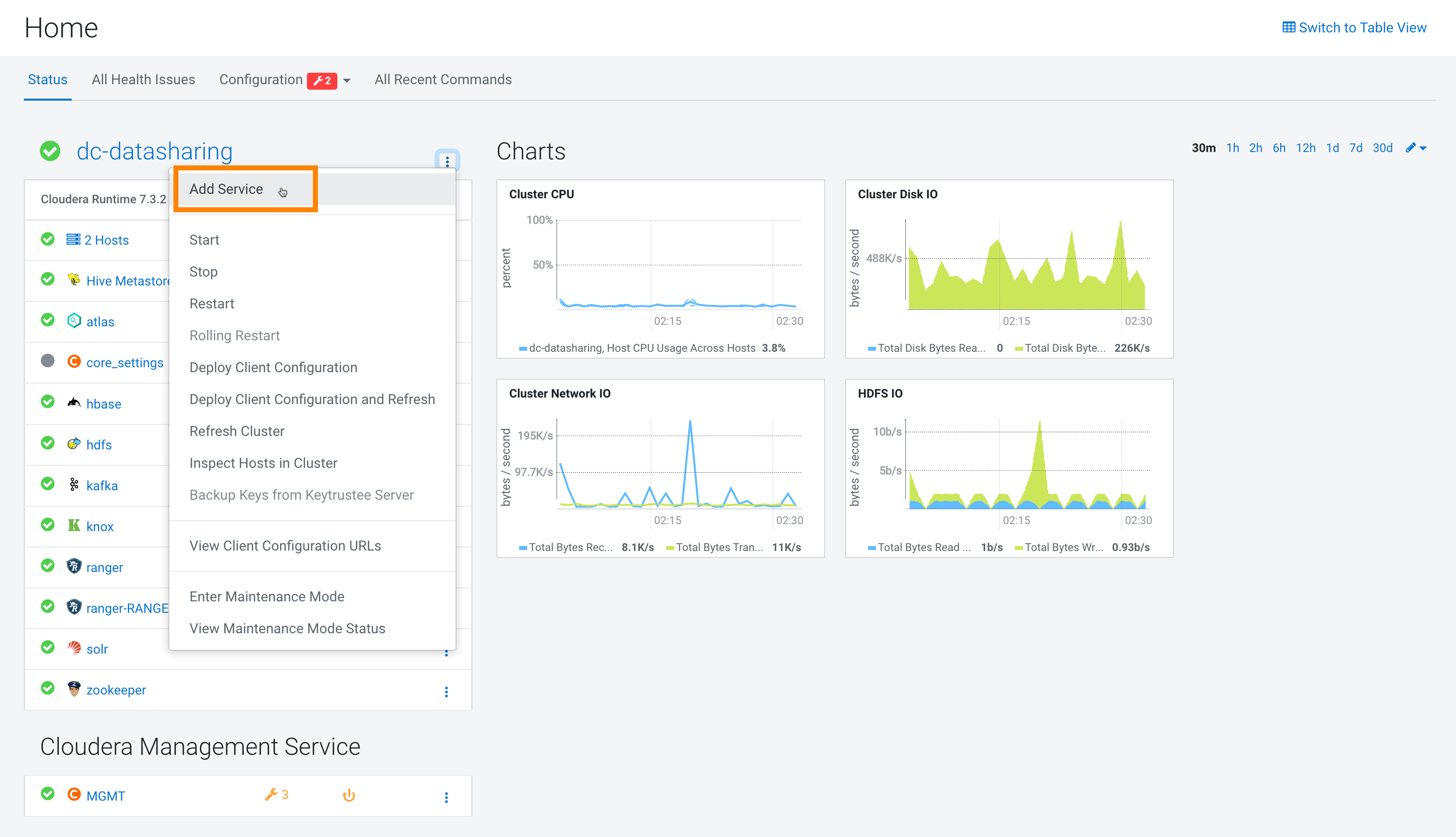Click the dc-datasharing green health status icon
Screen dimensions: 1456x837
pos(51,151)
